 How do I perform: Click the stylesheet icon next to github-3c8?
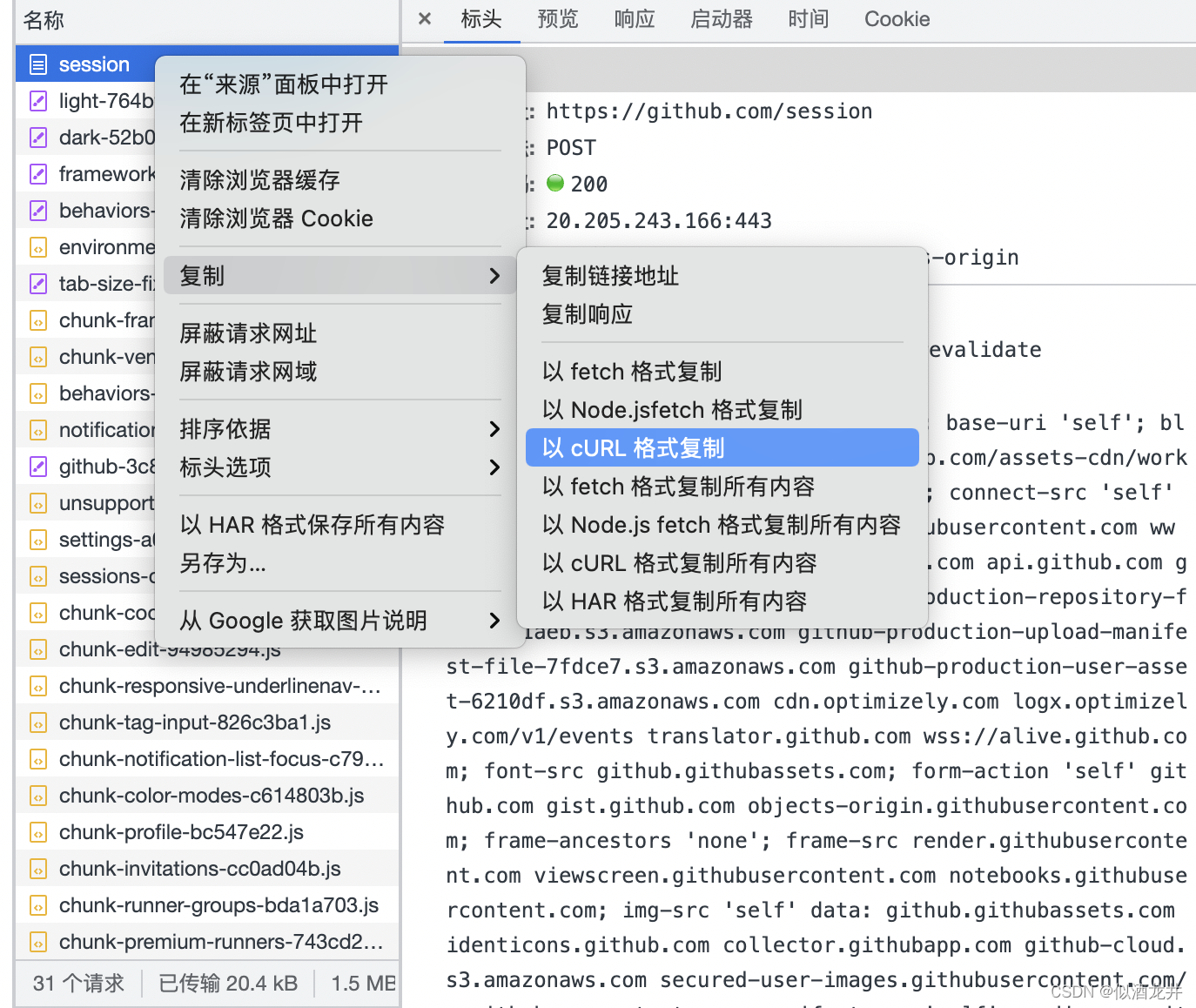tap(38, 467)
